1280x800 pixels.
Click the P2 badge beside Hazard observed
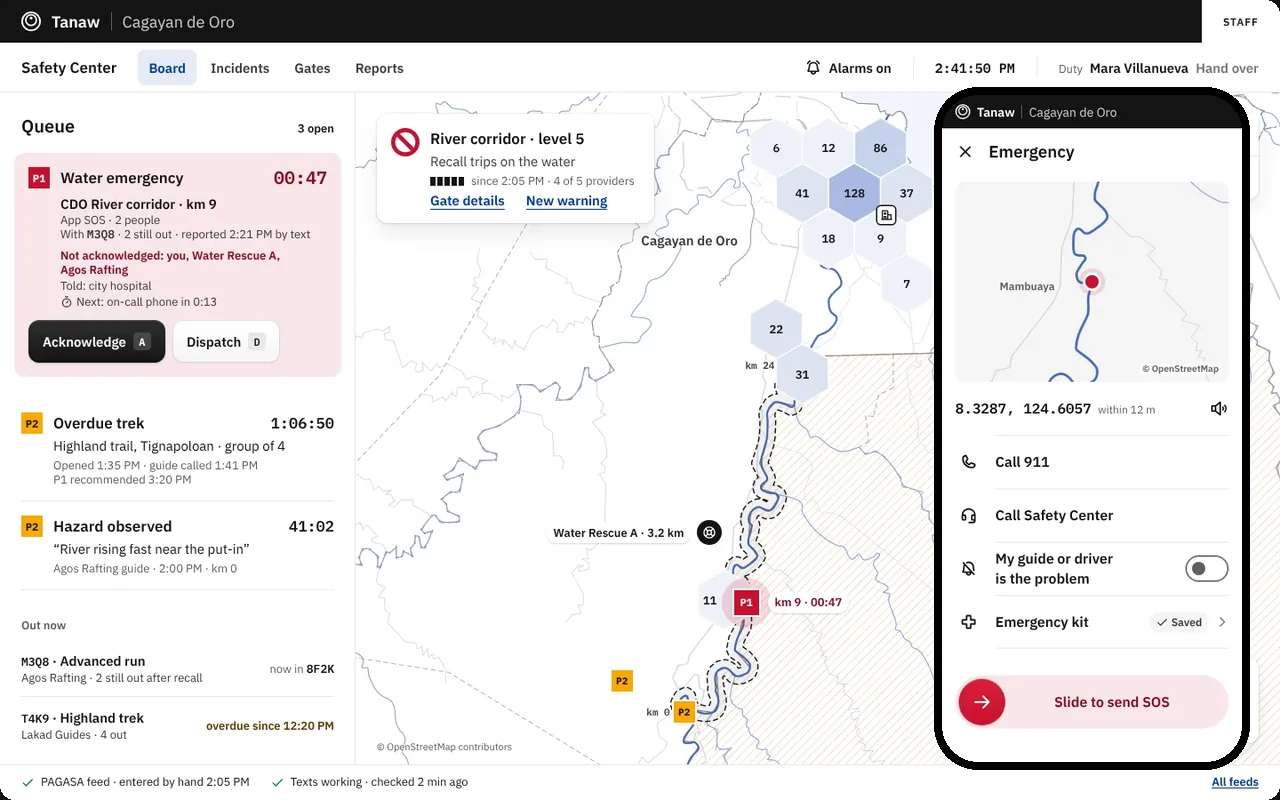(x=32, y=526)
